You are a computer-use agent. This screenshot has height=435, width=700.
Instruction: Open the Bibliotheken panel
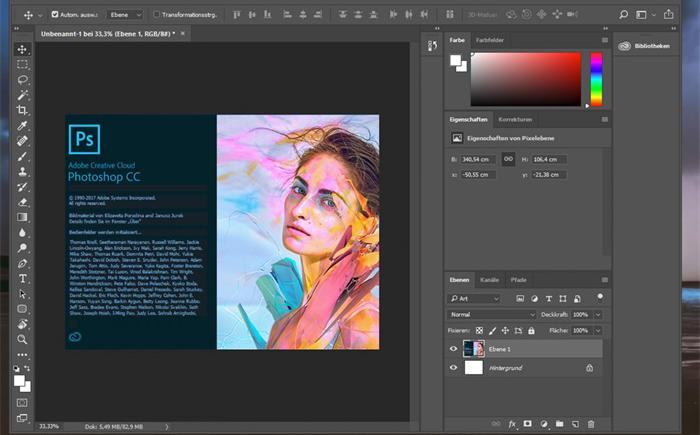[x=644, y=46]
